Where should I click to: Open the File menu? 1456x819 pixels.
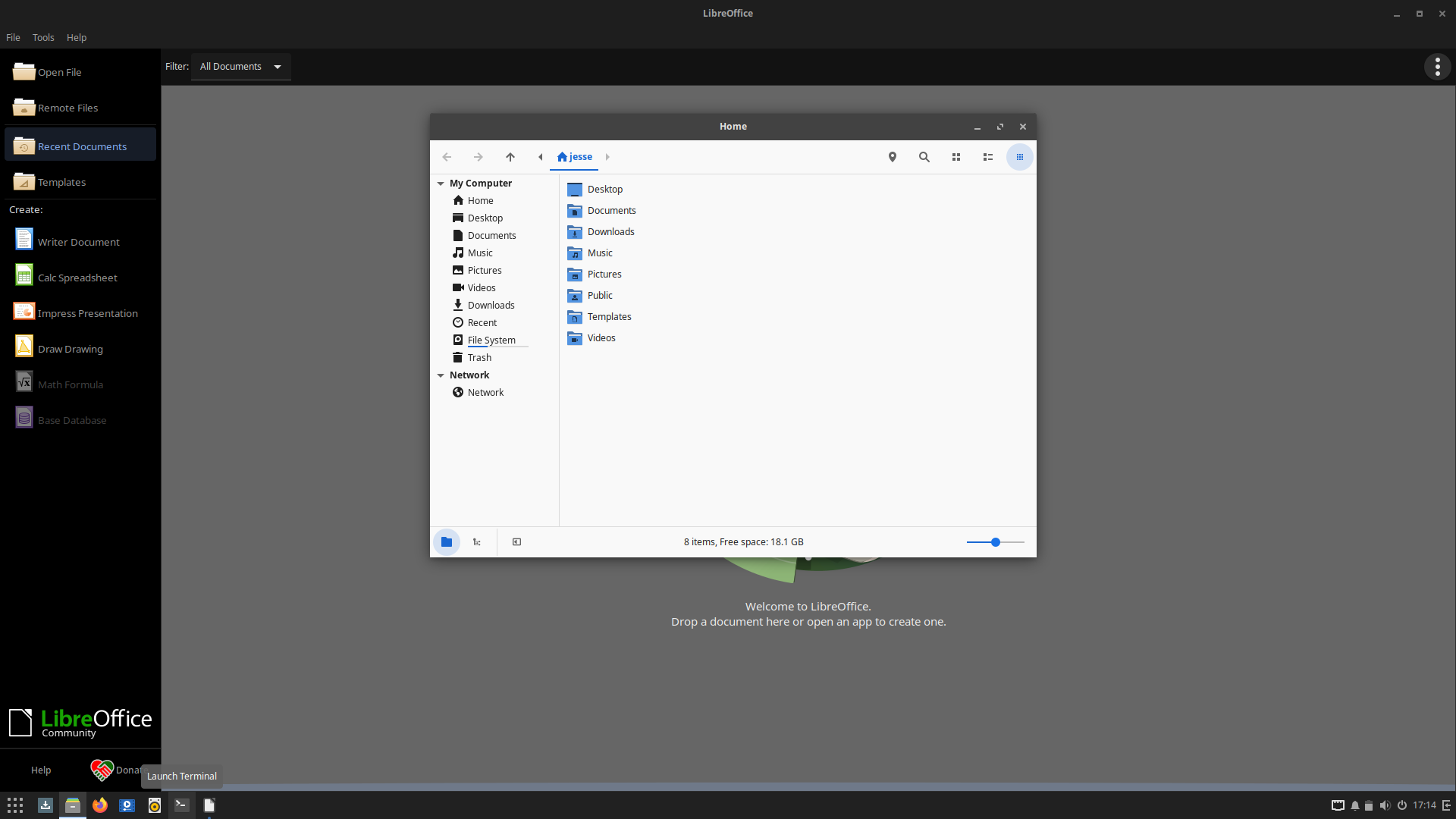coord(13,37)
